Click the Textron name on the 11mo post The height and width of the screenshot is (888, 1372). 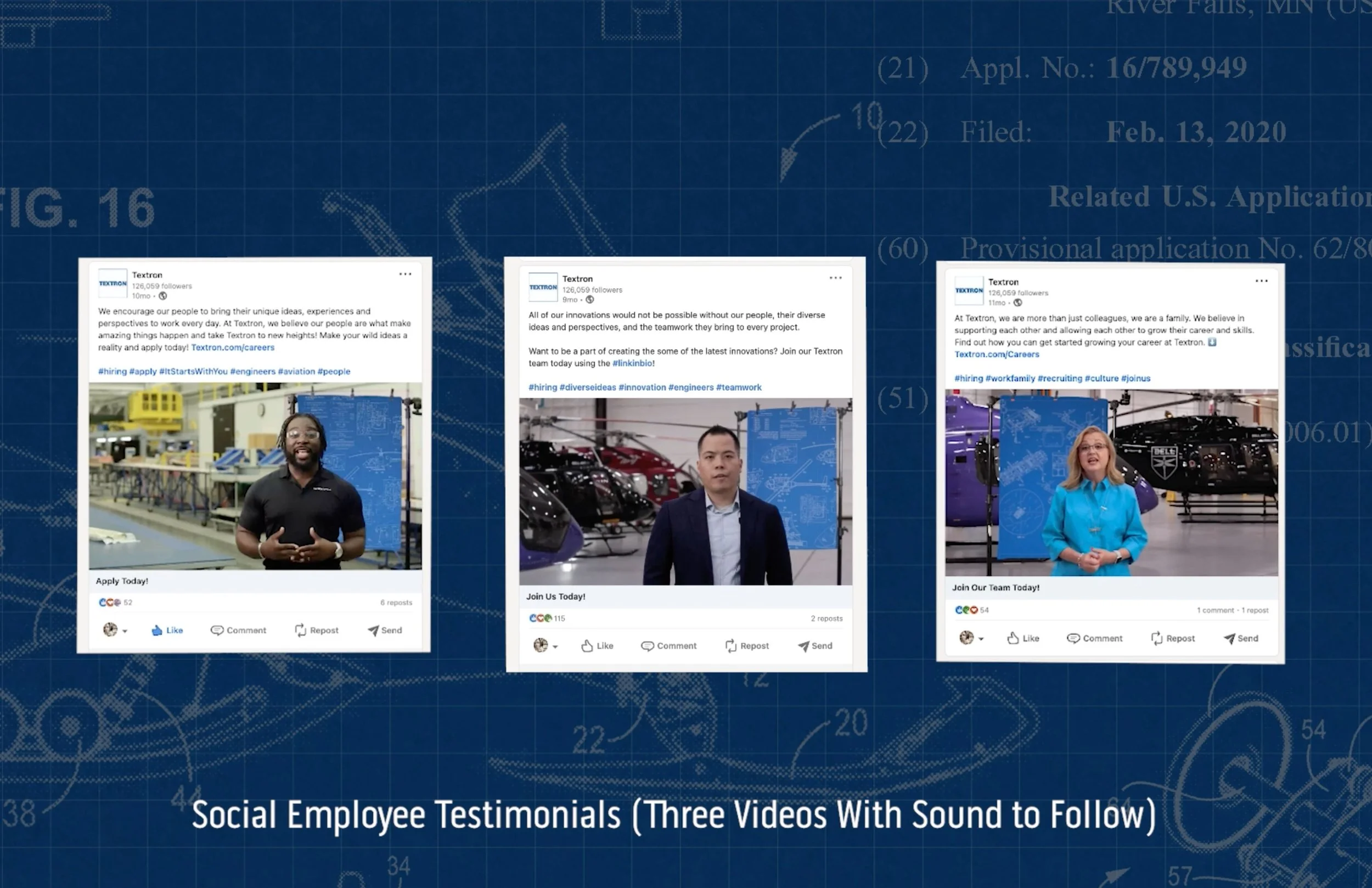[1004, 282]
